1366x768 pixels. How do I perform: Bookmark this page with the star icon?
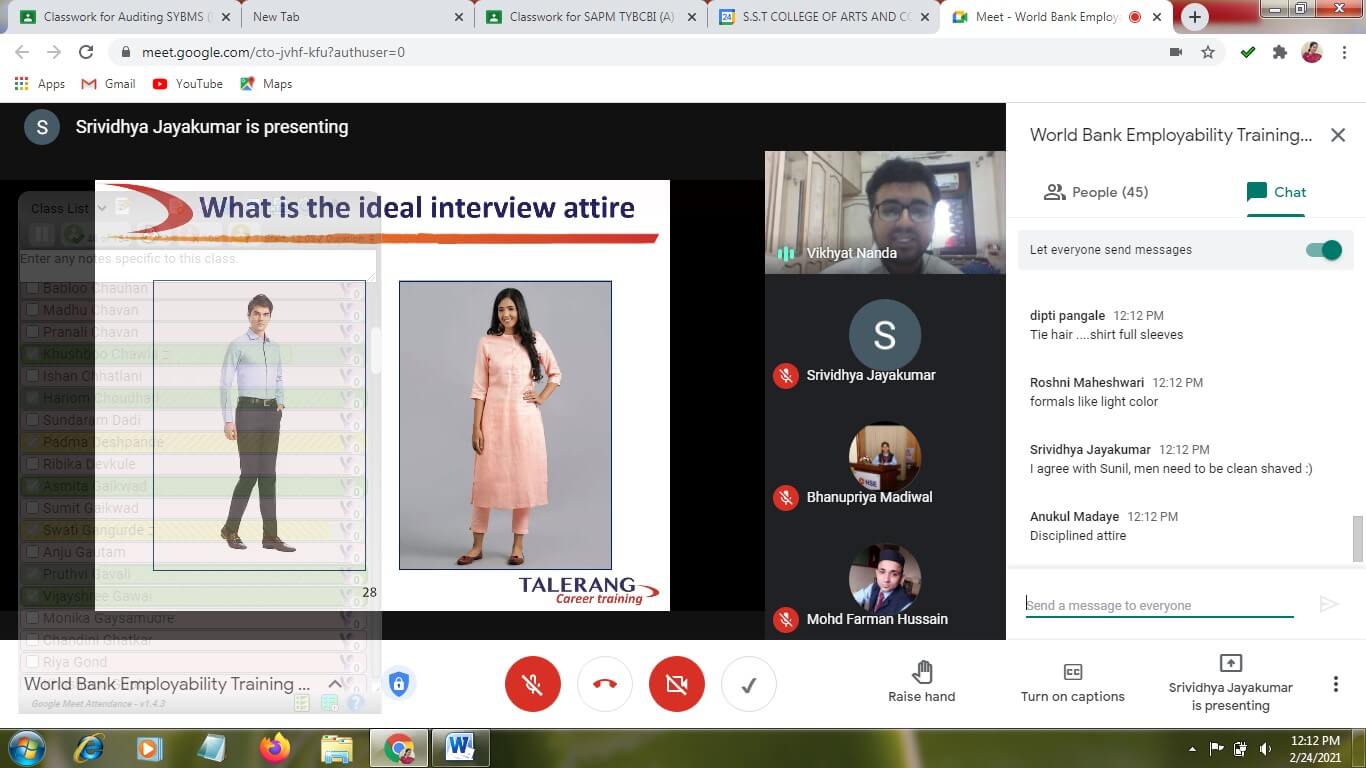(x=1208, y=52)
